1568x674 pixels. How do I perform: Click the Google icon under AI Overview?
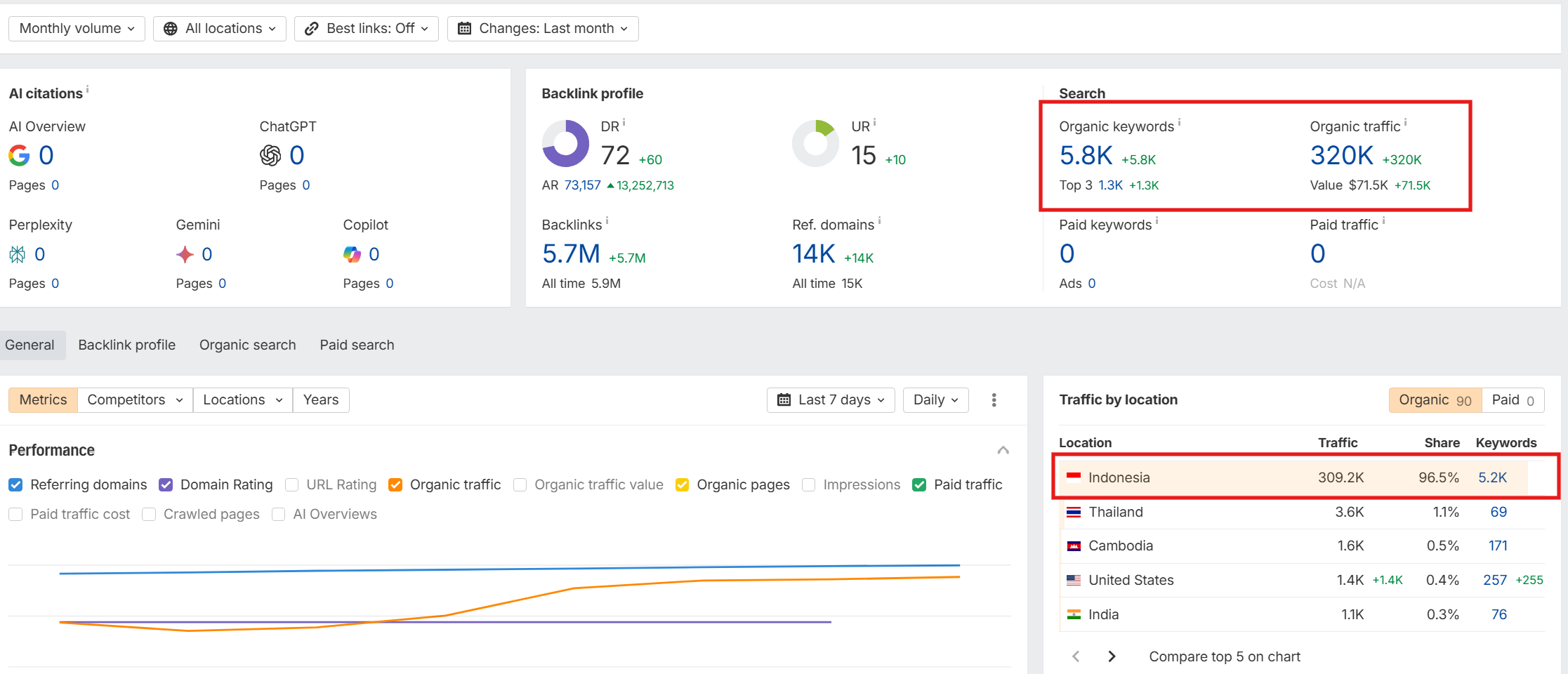[x=19, y=155]
